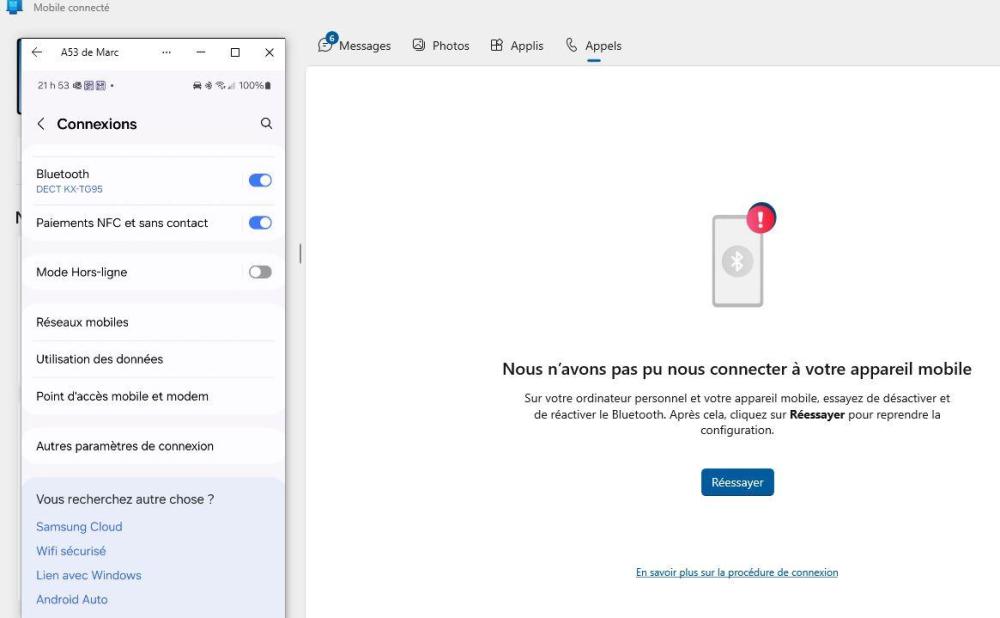Tap the search magnifier in Connexions
This screenshot has height=618, width=1000.
[x=266, y=124]
